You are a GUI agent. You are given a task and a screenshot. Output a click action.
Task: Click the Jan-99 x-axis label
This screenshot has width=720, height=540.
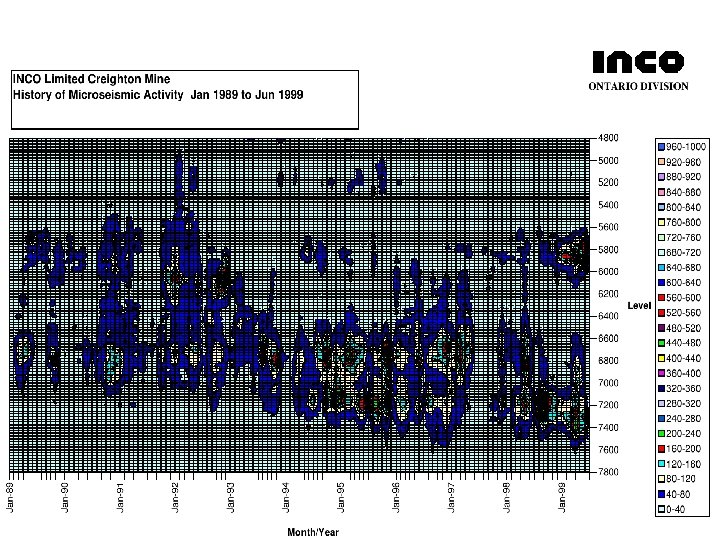click(x=562, y=498)
